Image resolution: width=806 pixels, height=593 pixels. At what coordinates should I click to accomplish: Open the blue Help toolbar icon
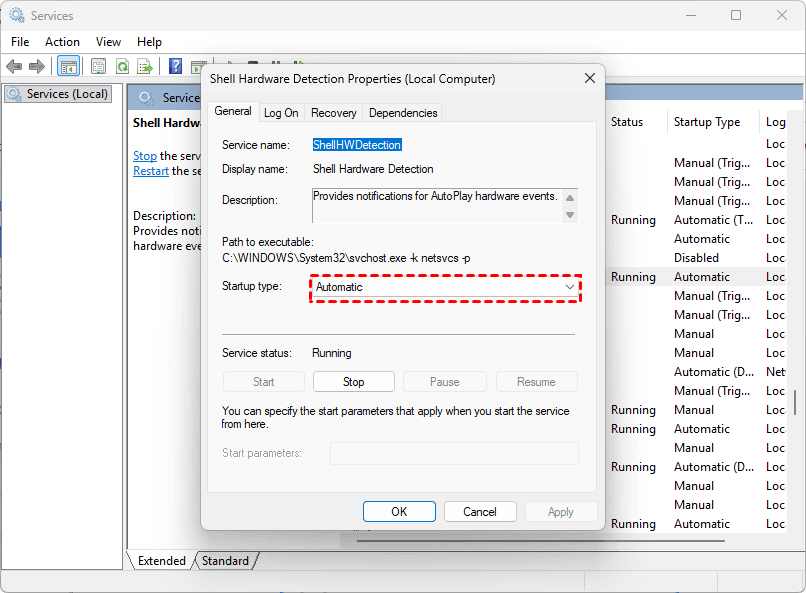pos(175,66)
